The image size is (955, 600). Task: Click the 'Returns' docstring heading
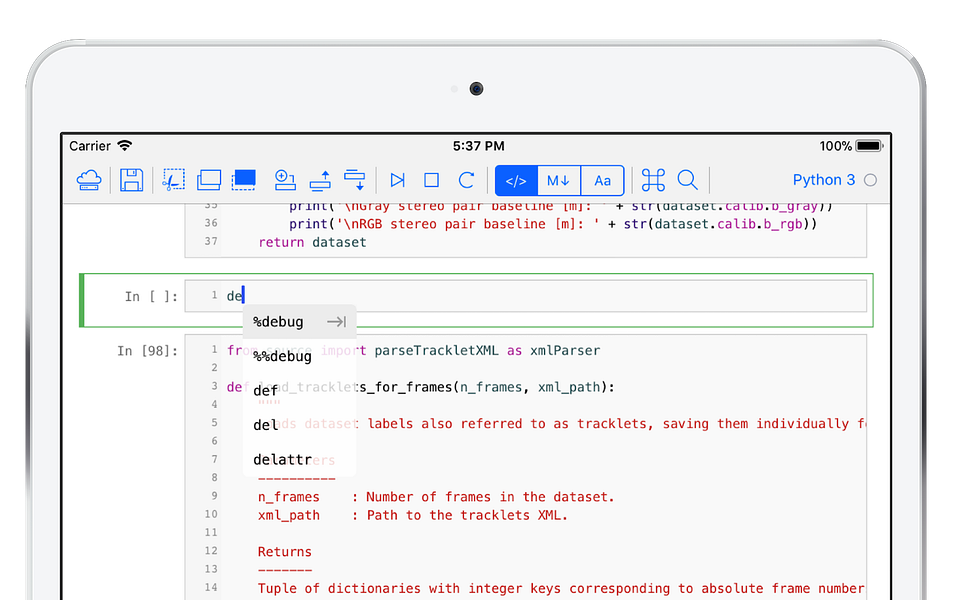(x=284, y=552)
